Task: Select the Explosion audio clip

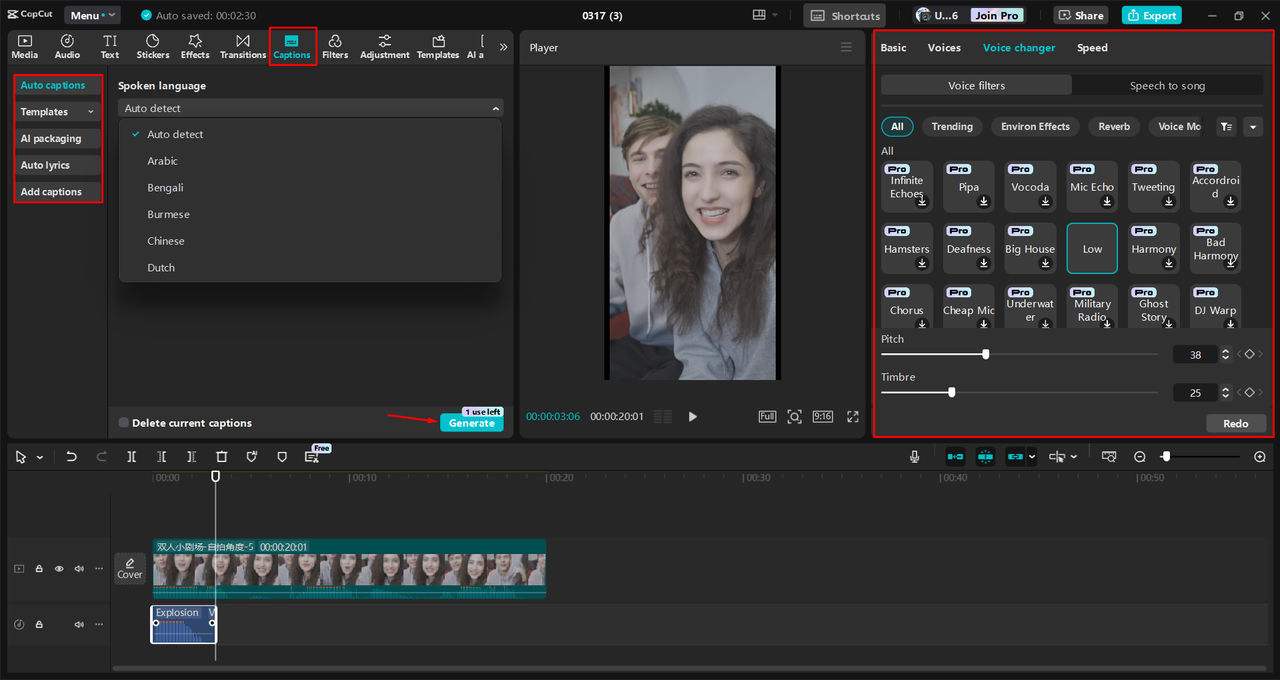Action: tap(183, 624)
